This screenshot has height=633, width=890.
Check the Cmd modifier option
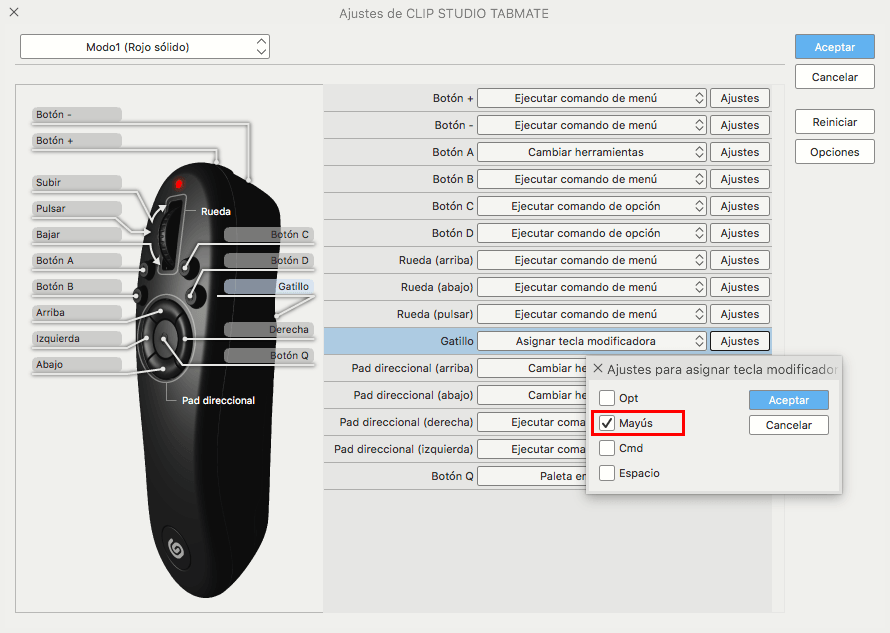pyautogui.click(x=606, y=448)
